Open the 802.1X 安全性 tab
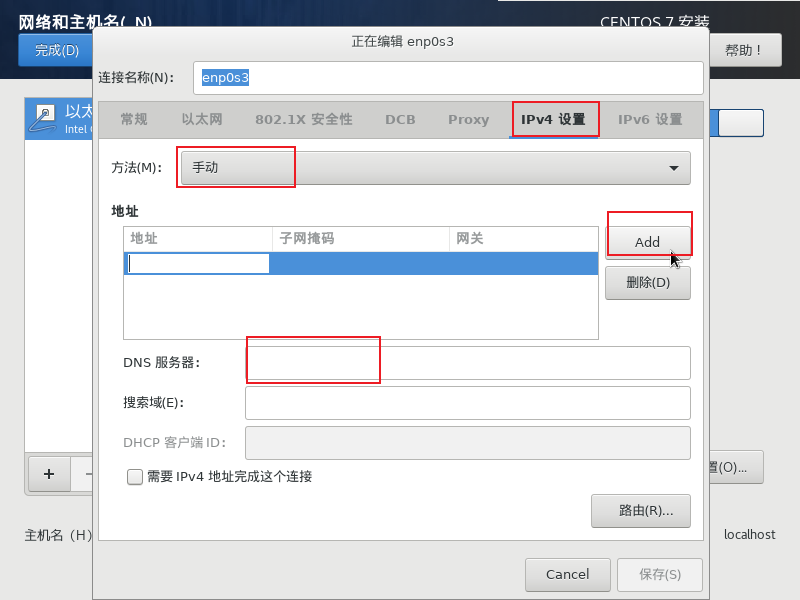The height and width of the screenshot is (600, 800). 304,119
